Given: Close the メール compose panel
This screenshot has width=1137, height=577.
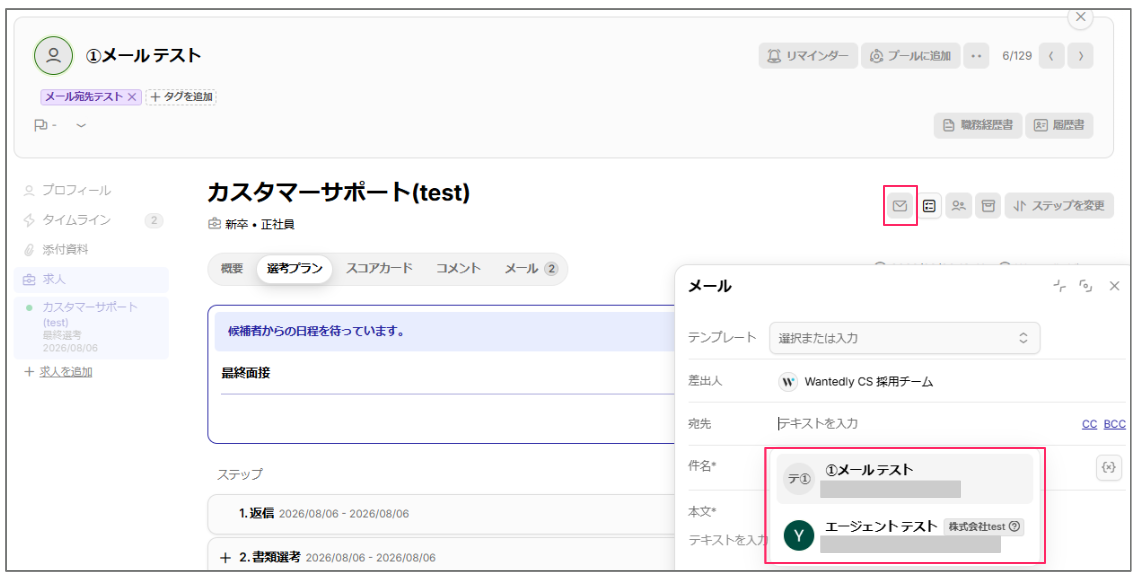Looking at the screenshot, I should point(1115,286).
